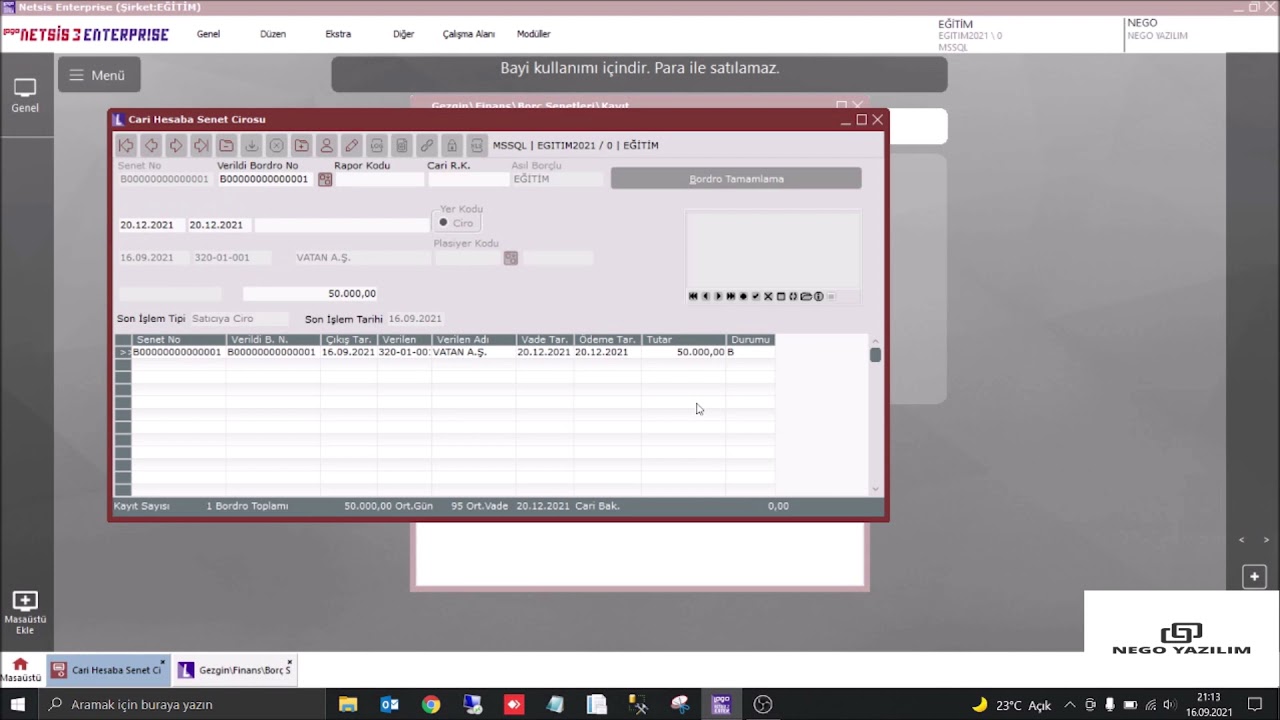The height and width of the screenshot is (720, 1280).
Task: Open lookup beside Verildi Bordro No field
Action: click(x=325, y=180)
